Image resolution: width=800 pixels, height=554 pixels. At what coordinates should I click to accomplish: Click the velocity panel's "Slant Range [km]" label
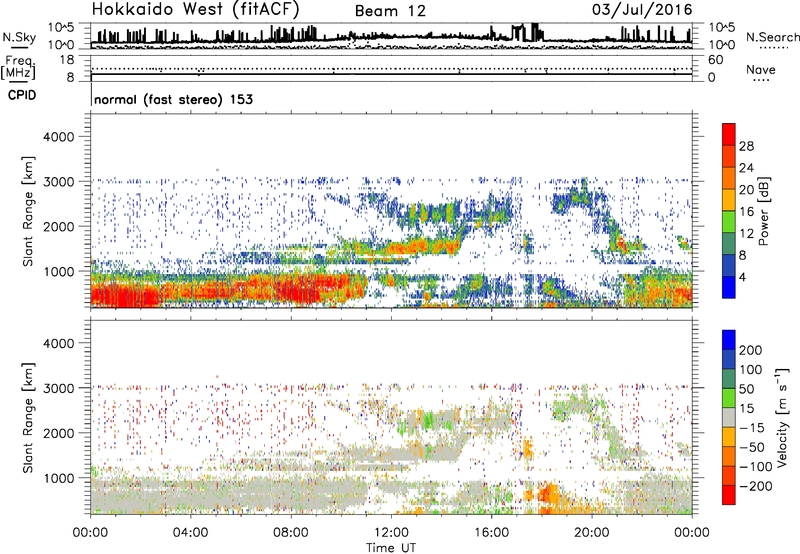click(28, 418)
